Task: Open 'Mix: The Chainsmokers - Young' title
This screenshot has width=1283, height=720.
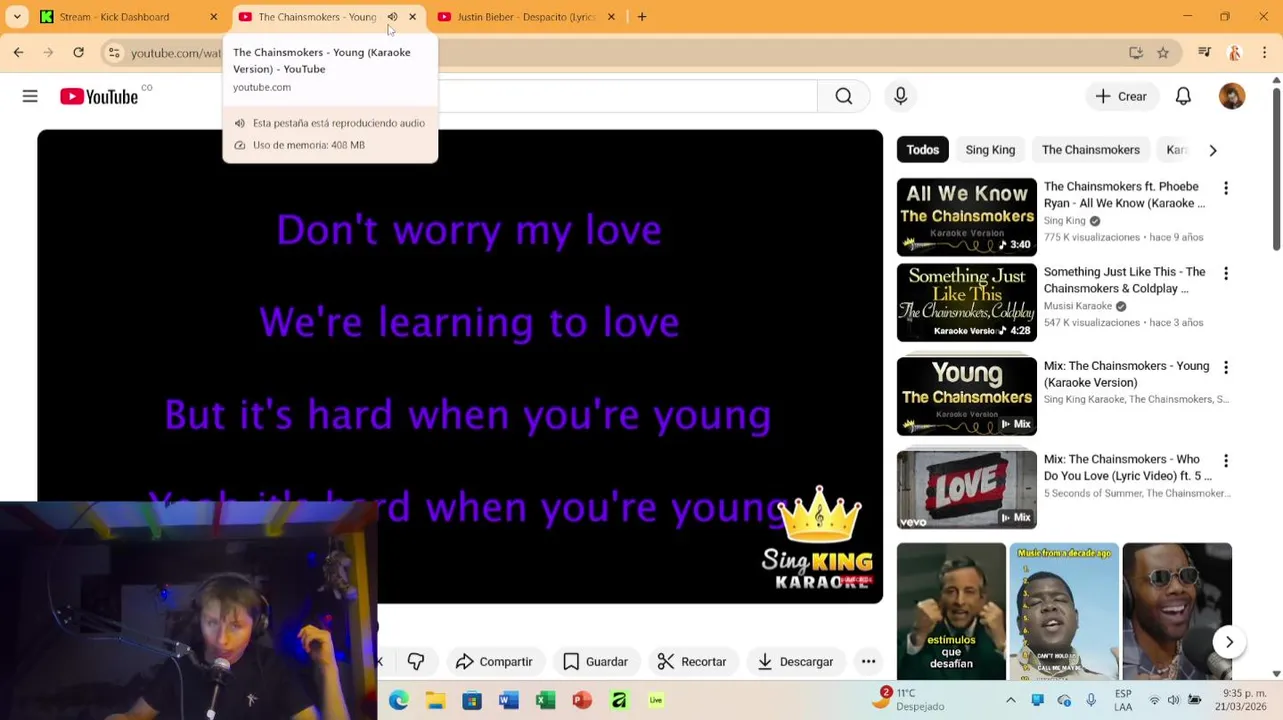Action: click(x=1126, y=374)
